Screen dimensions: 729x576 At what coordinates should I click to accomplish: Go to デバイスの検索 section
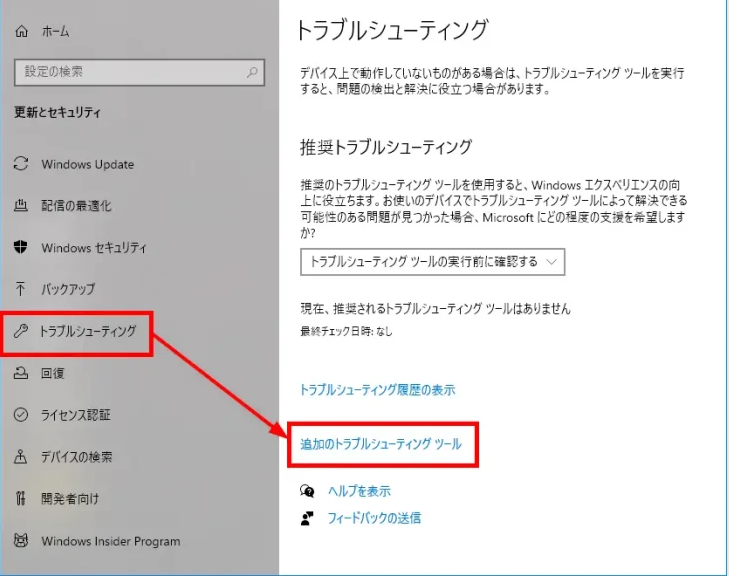point(77,457)
